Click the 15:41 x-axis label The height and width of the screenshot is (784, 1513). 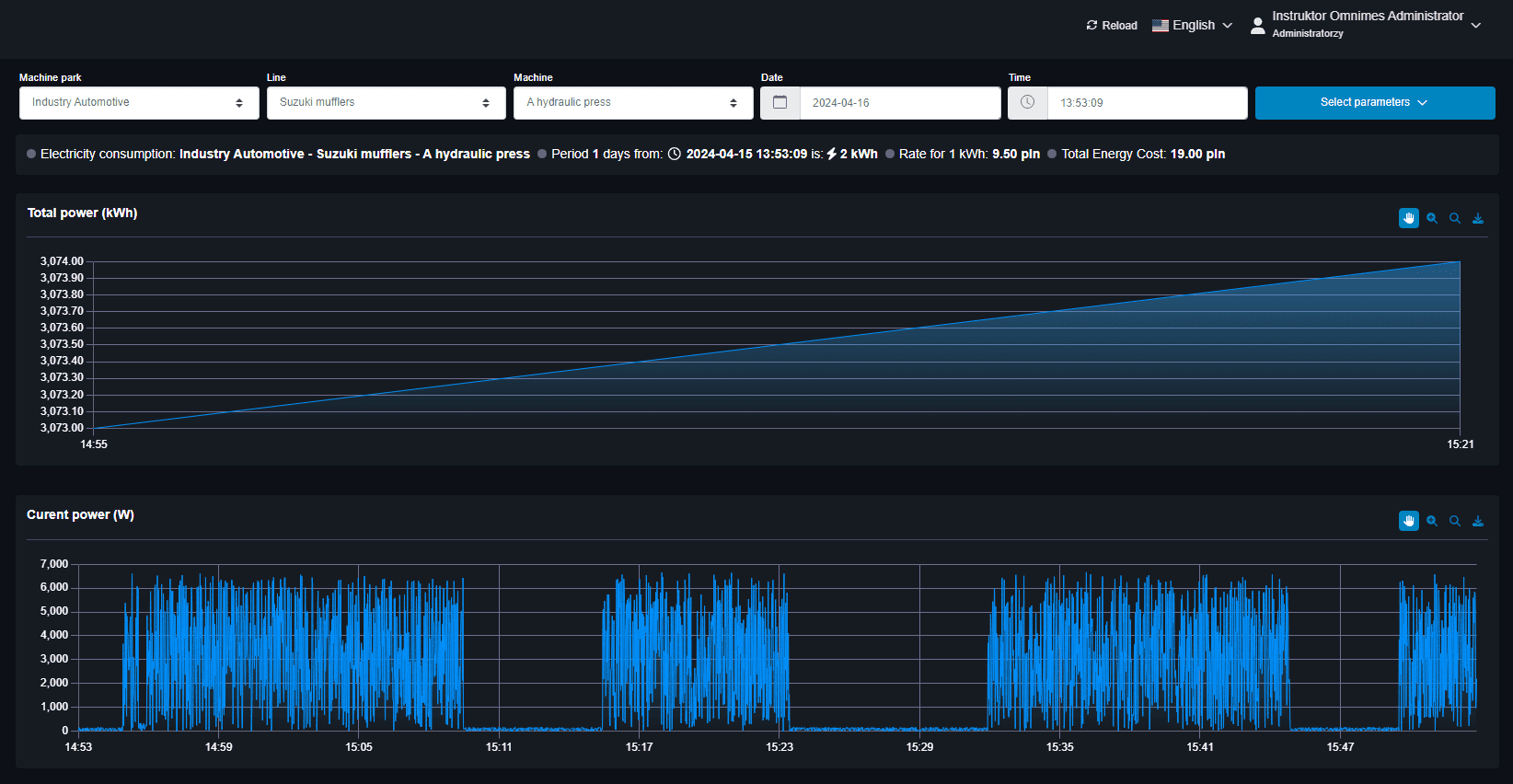tap(1200, 747)
